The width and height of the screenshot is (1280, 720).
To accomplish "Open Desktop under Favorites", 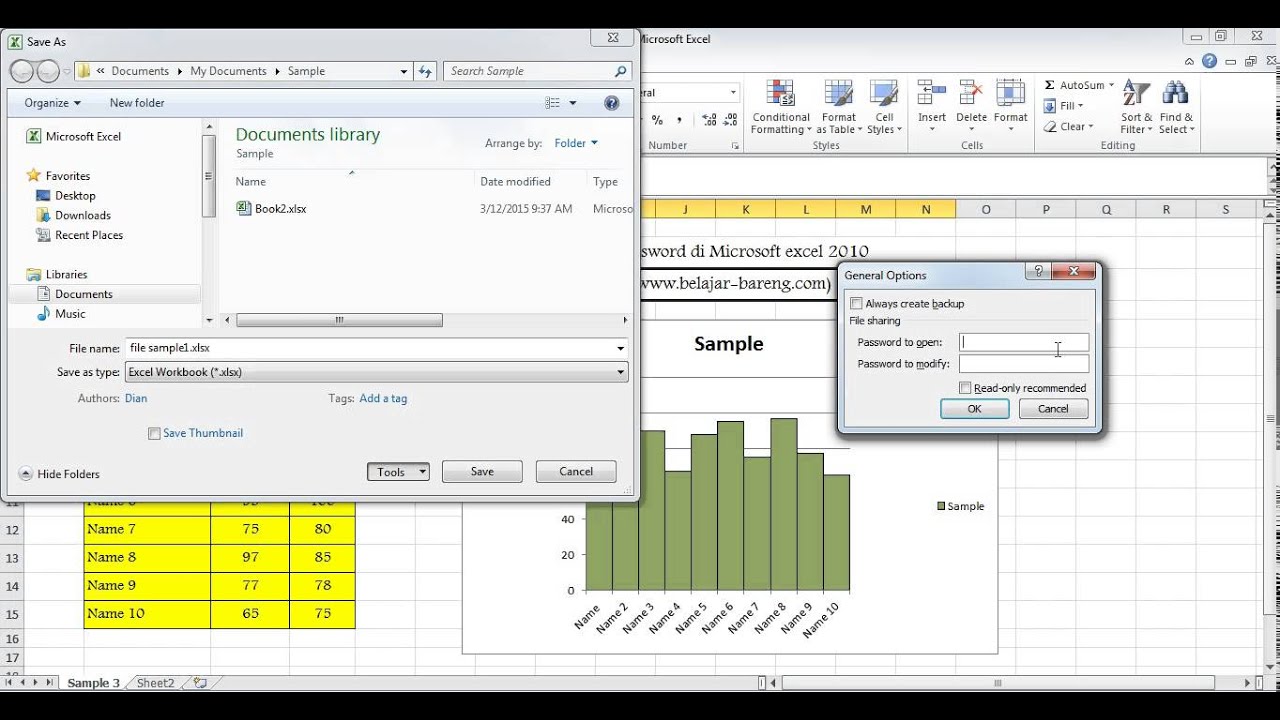I will [x=75, y=196].
